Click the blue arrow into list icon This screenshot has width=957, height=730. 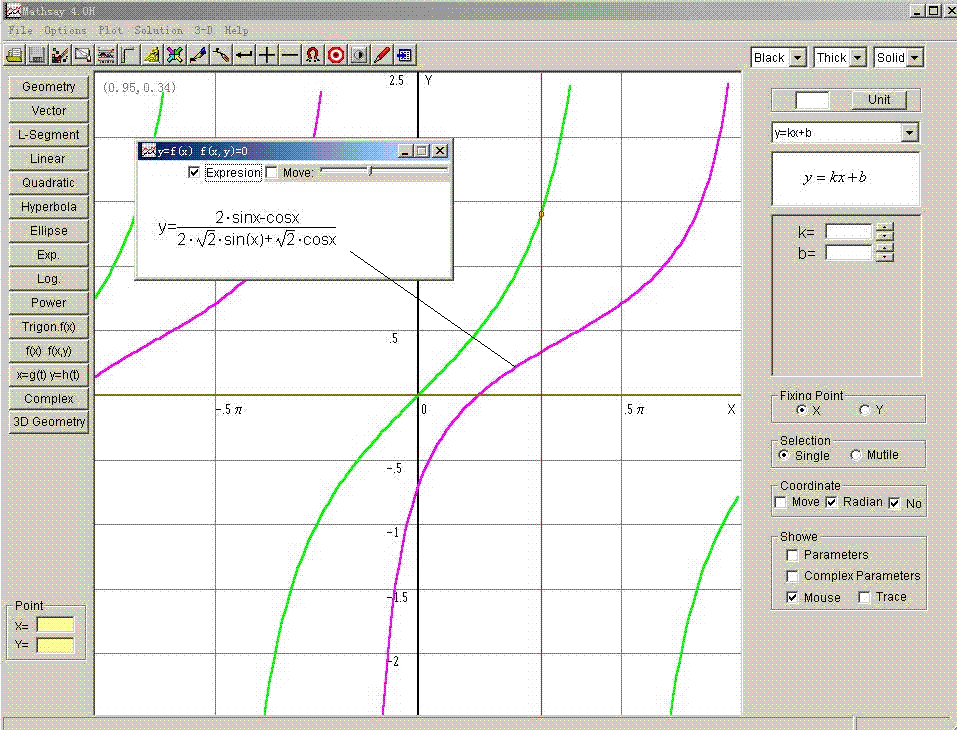click(404, 56)
